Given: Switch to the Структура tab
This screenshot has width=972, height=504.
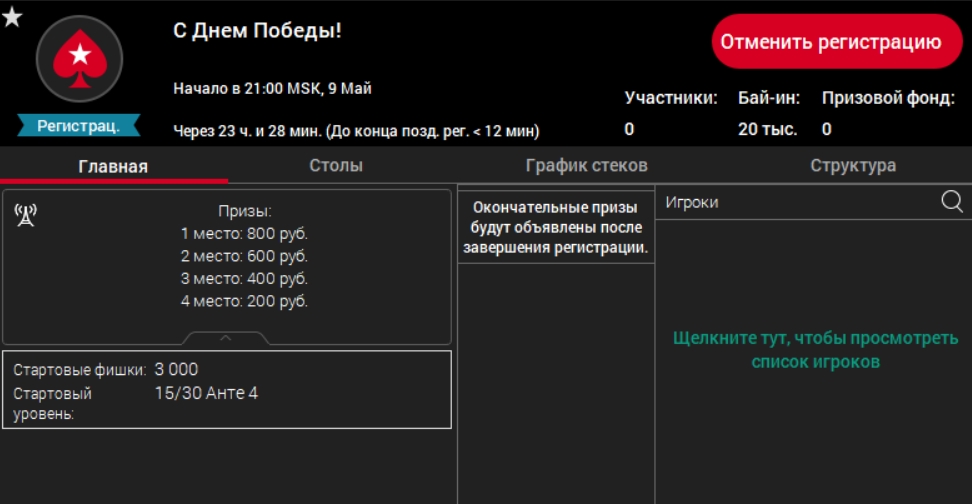Looking at the screenshot, I should click(x=852, y=166).
